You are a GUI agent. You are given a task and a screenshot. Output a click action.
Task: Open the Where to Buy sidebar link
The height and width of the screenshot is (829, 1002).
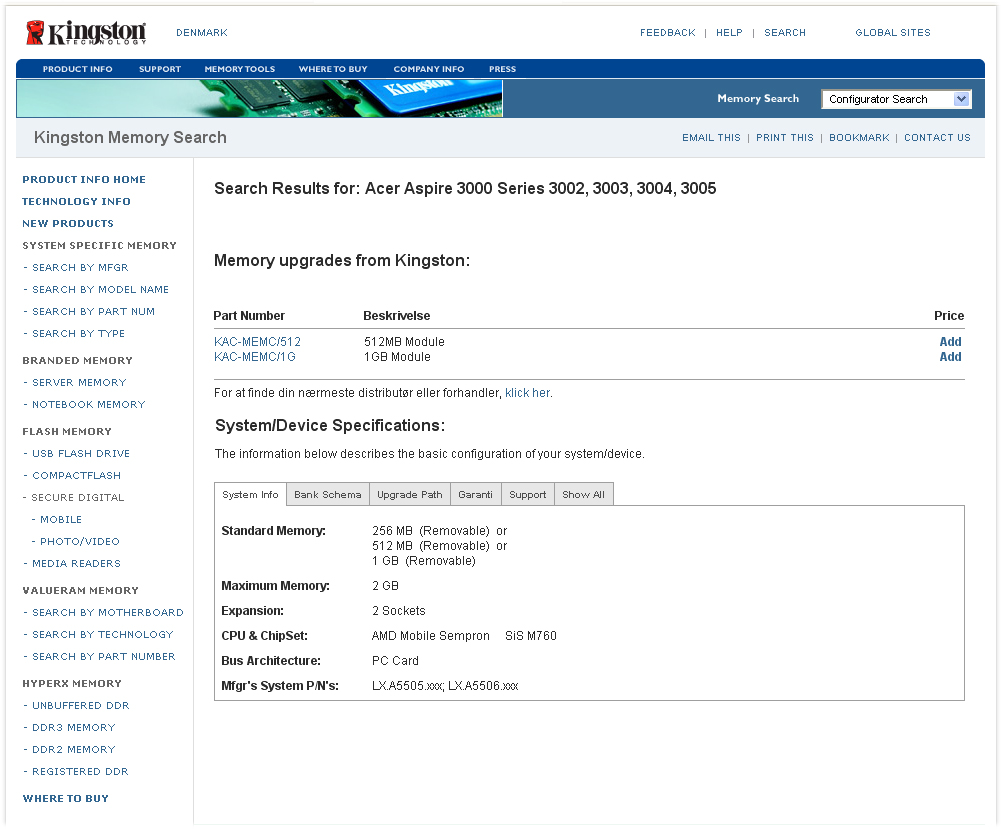pos(65,799)
